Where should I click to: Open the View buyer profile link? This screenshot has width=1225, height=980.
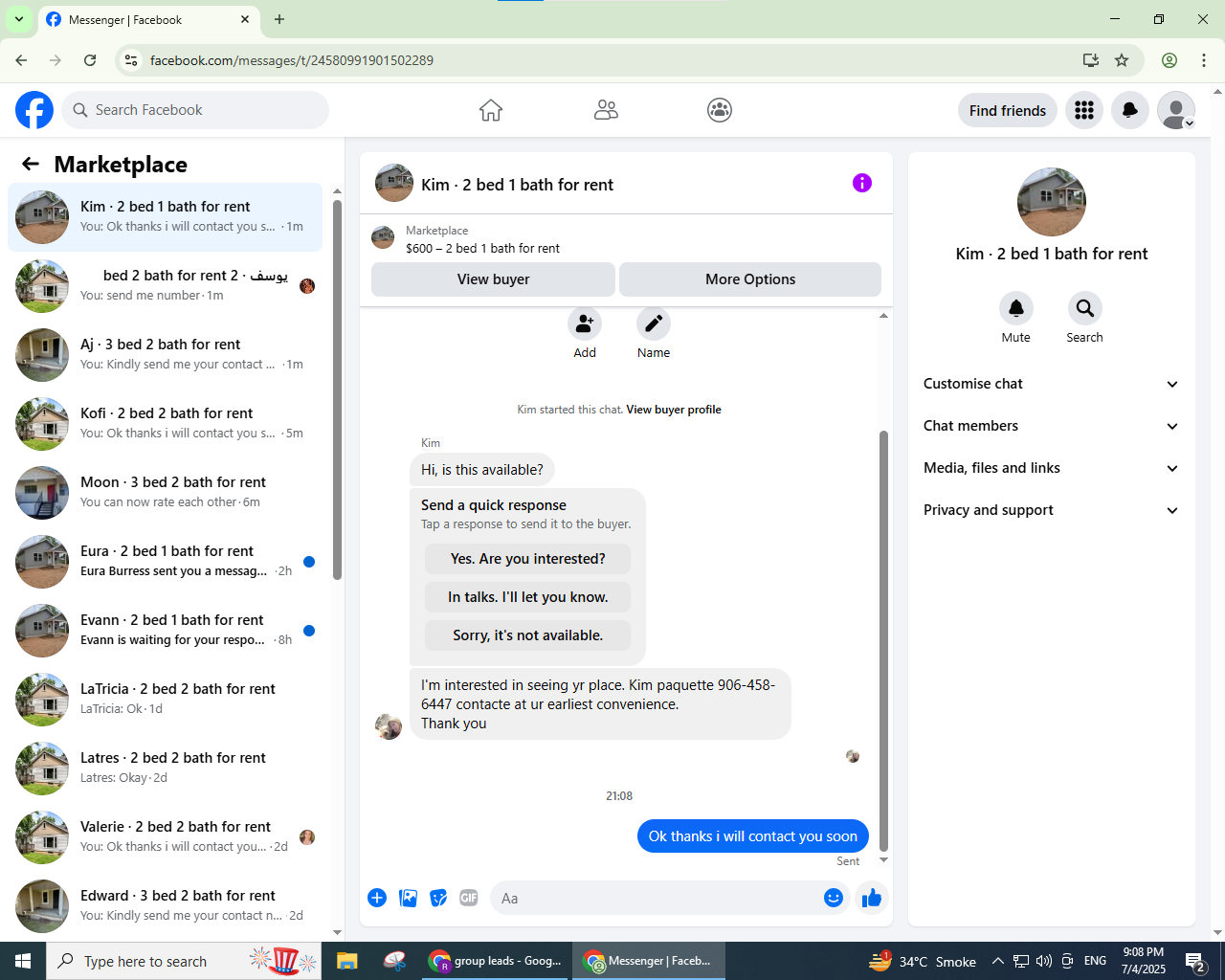(x=674, y=410)
